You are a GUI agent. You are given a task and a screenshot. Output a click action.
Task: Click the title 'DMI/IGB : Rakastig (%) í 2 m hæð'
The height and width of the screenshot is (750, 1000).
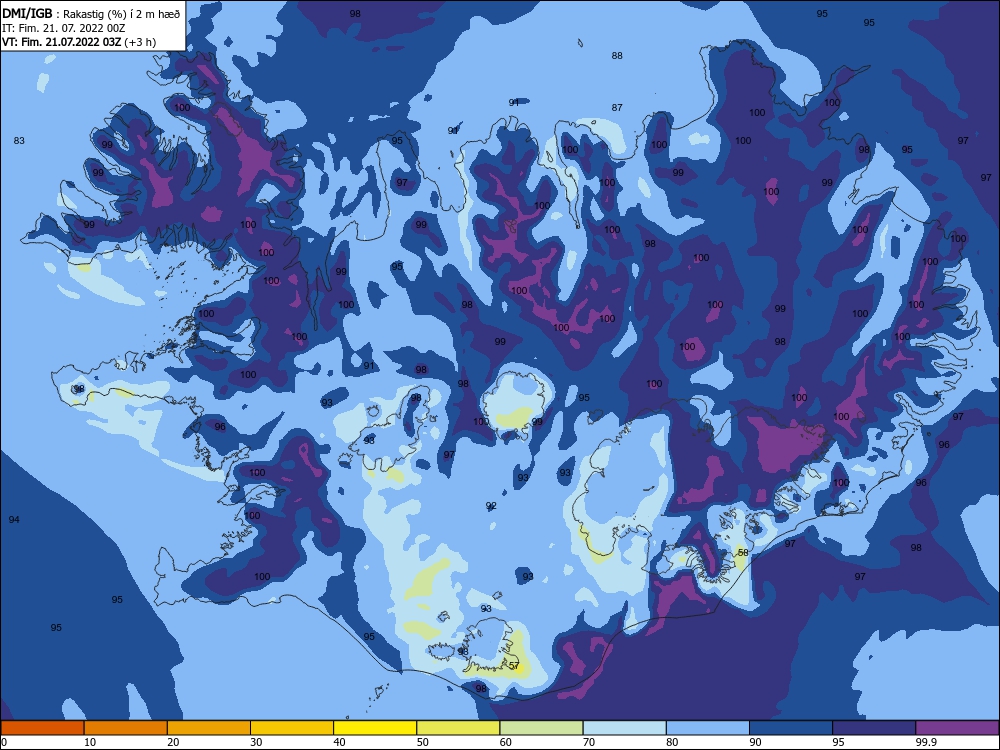[x=91, y=14]
